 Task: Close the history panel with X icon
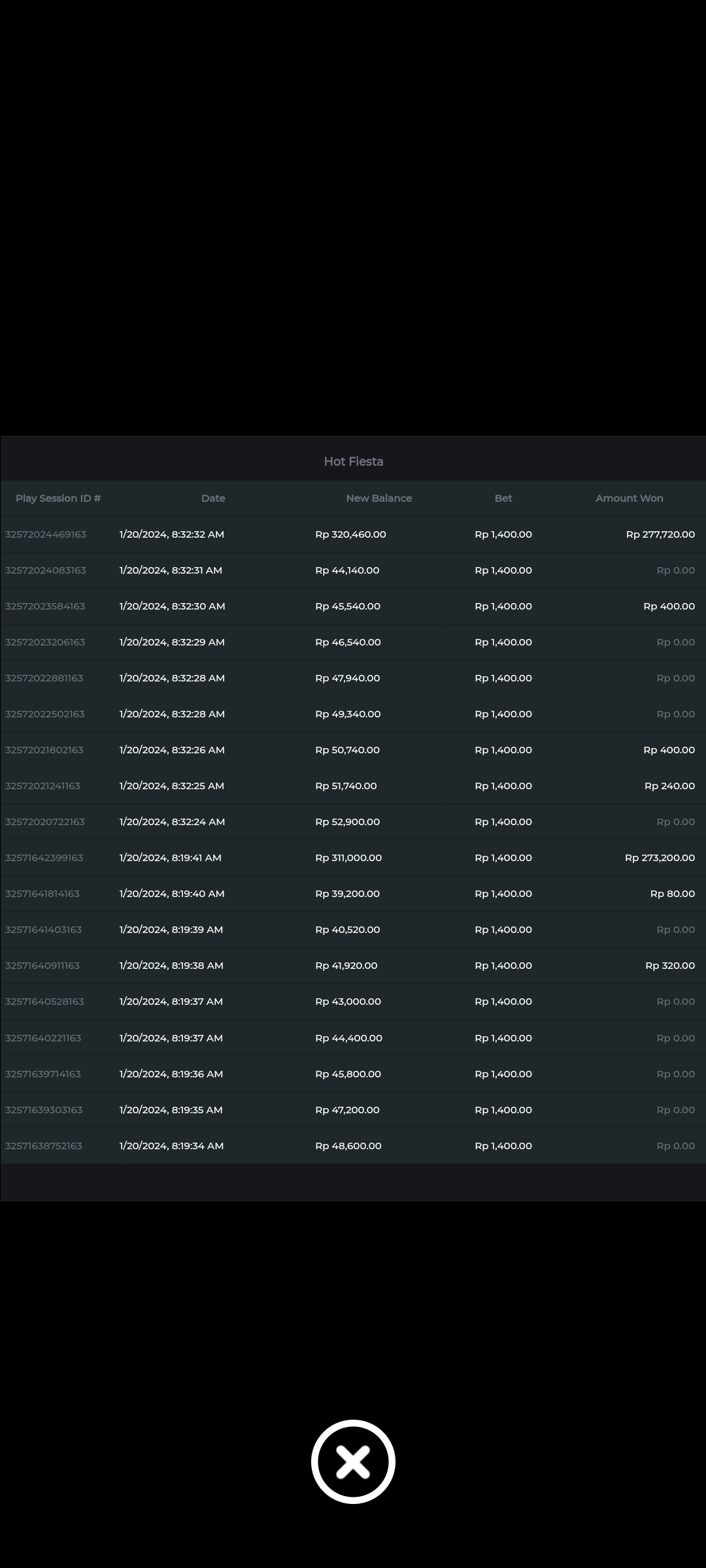point(353,1462)
